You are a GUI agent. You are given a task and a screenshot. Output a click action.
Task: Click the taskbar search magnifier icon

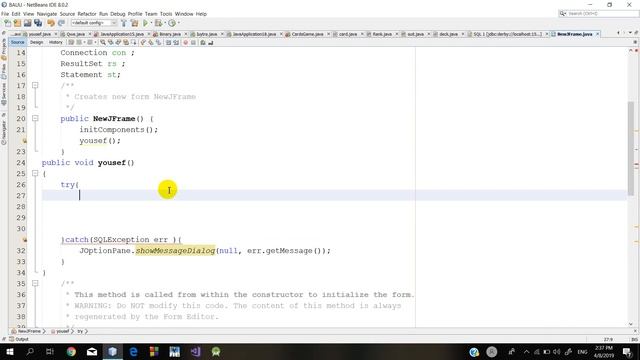pos(30,351)
